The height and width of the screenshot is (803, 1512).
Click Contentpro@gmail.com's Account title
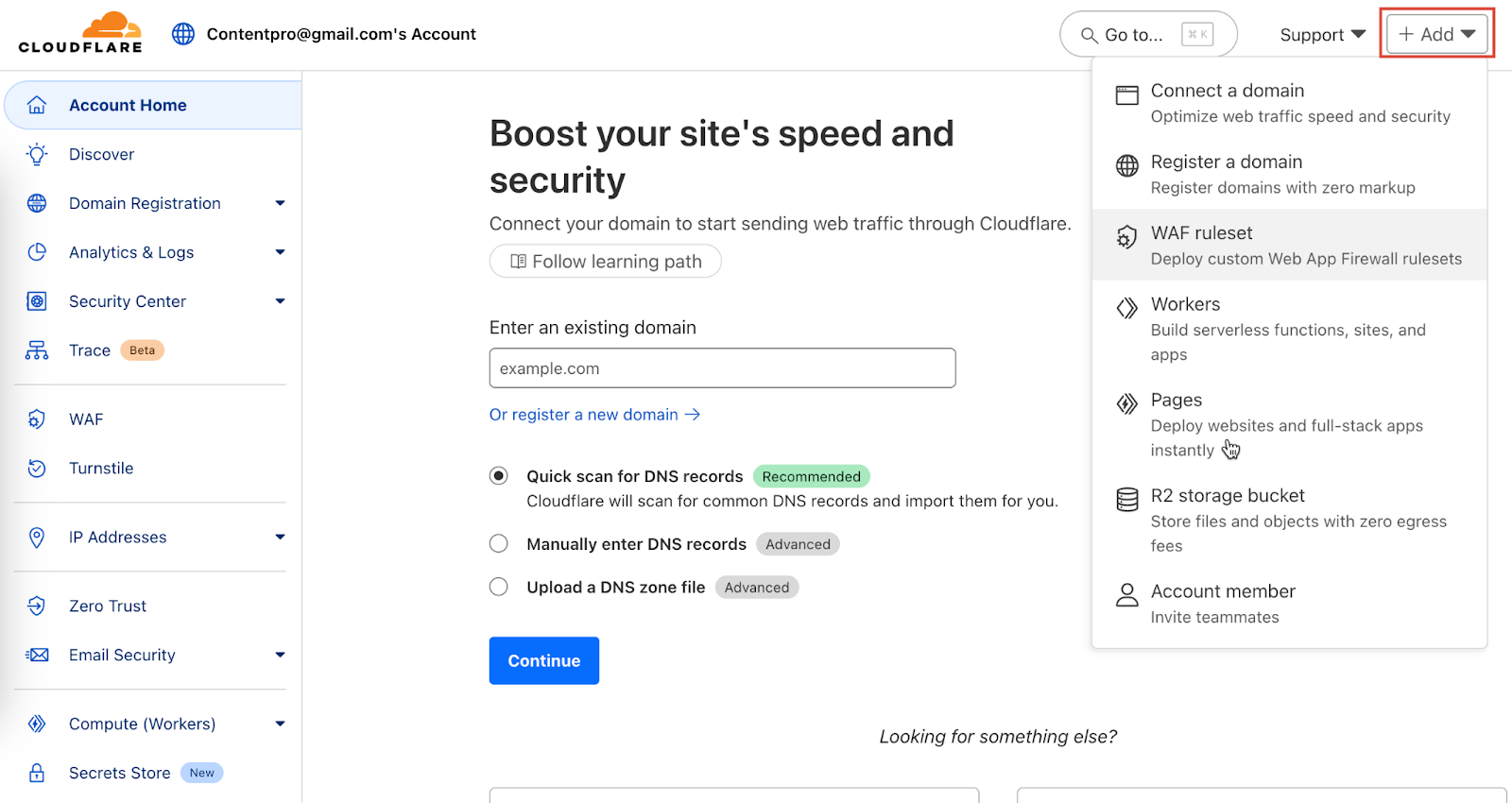pos(341,34)
